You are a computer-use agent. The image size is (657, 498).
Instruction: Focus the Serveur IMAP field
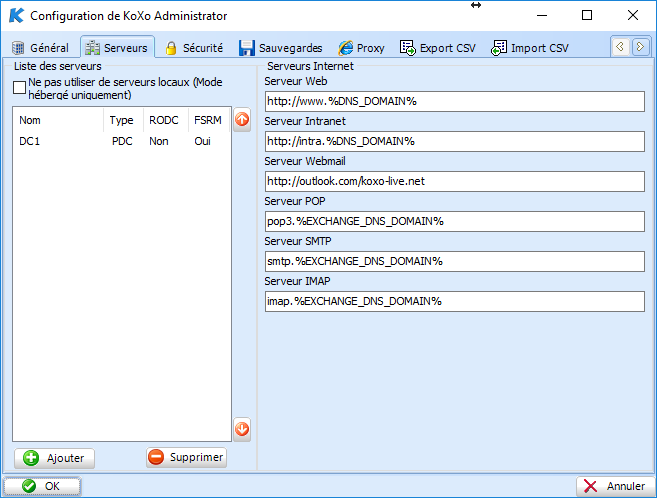pos(455,302)
